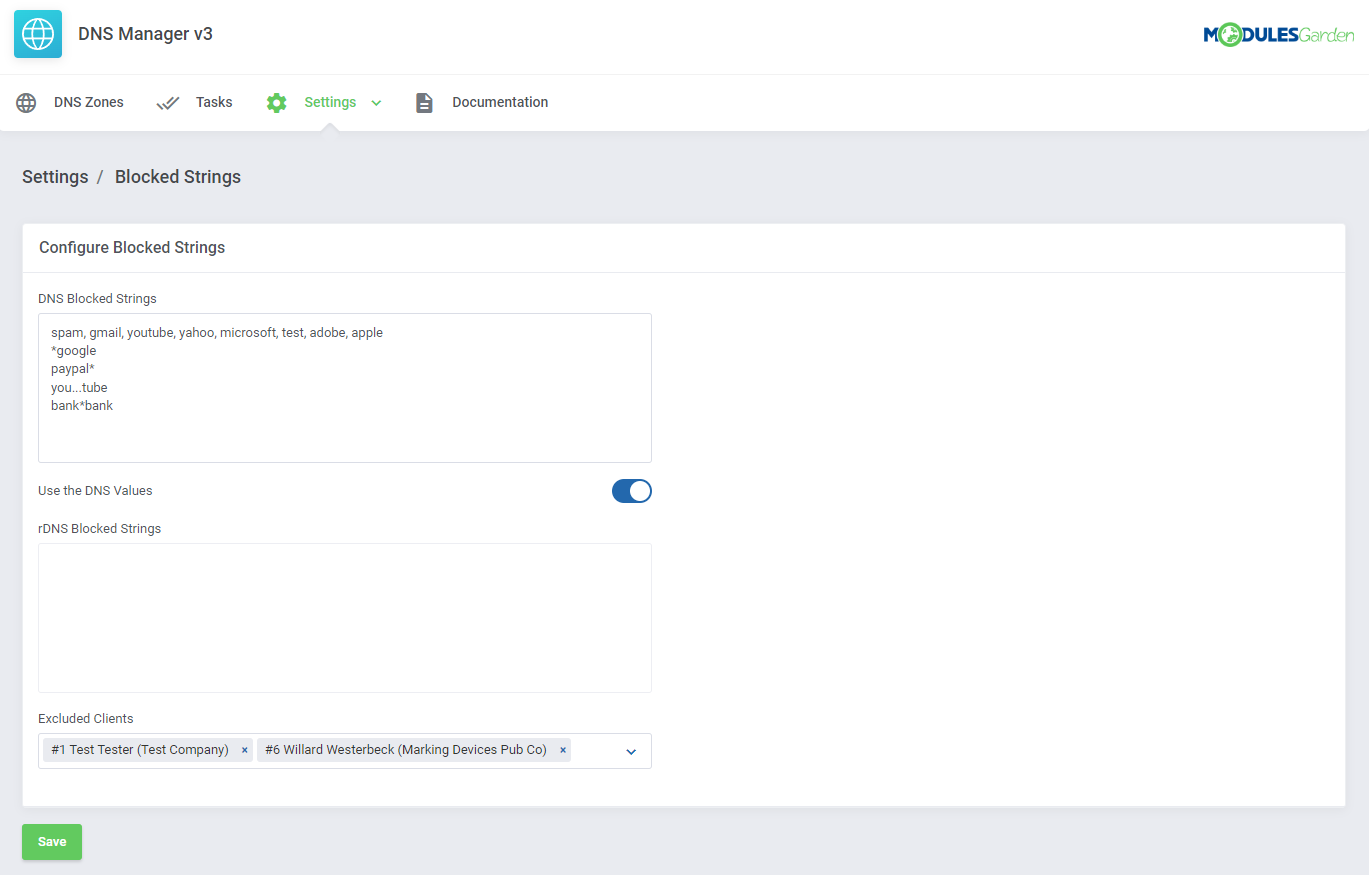Image resolution: width=1369 pixels, height=875 pixels.
Task: Open Documentation via the document icon
Action: tap(424, 102)
